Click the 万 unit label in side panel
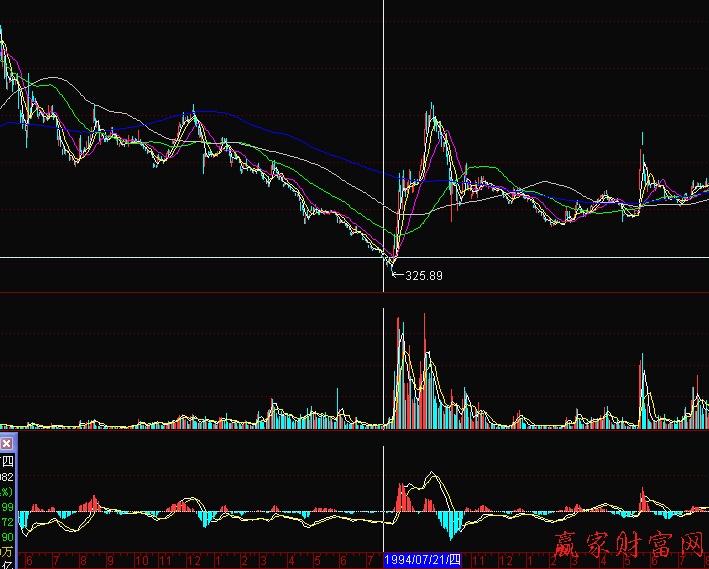 (x=7, y=551)
